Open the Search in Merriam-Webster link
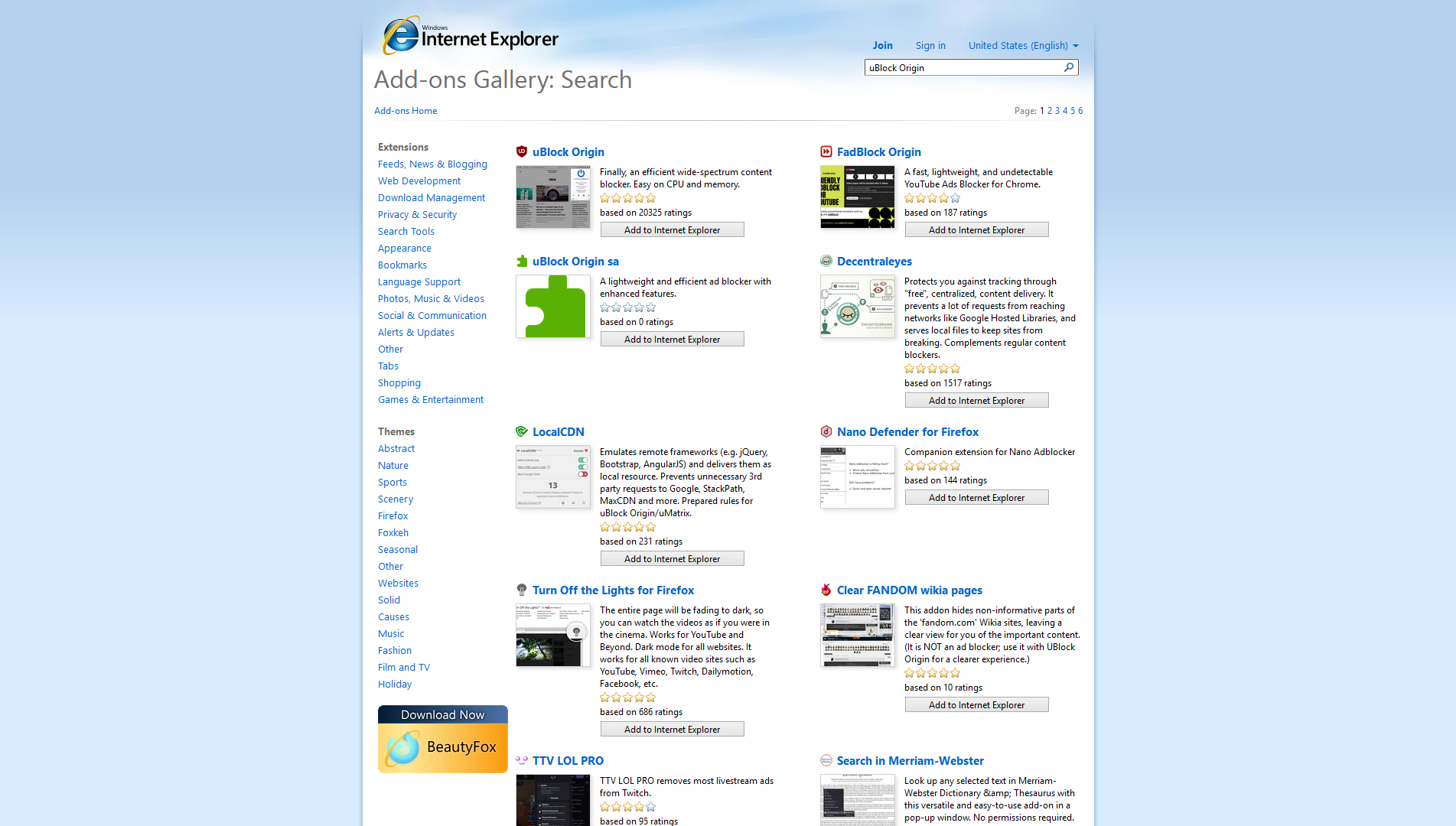The height and width of the screenshot is (826, 1456). click(910, 760)
